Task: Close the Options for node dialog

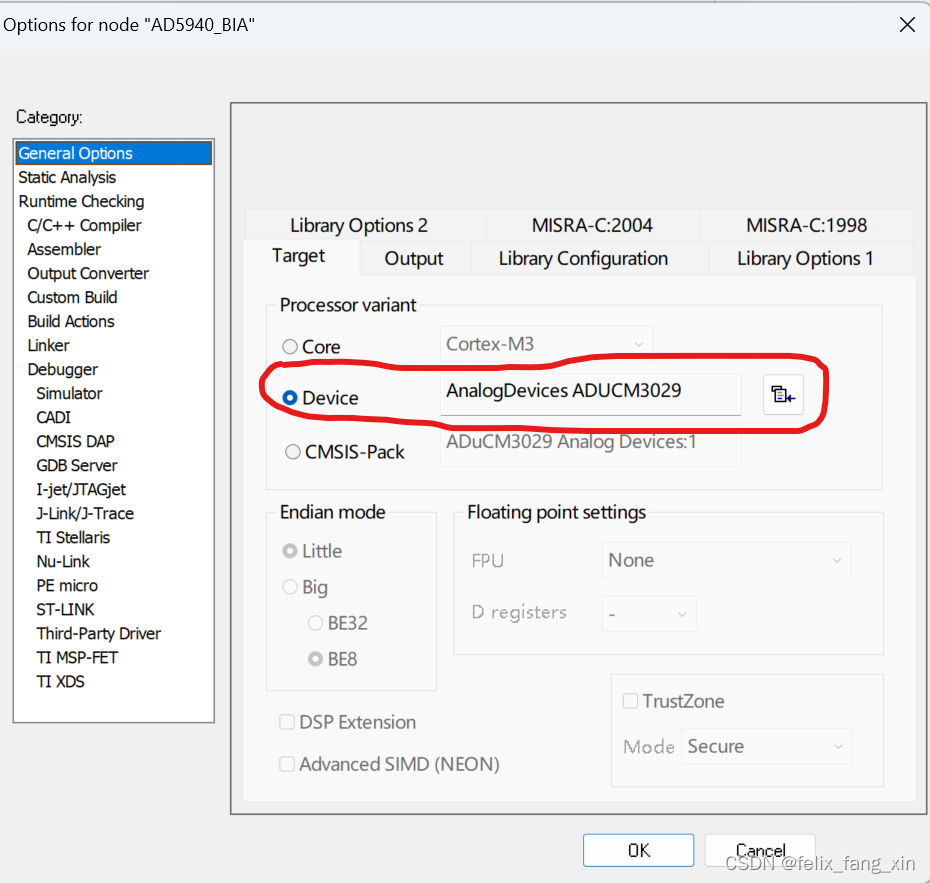Action: 907,25
